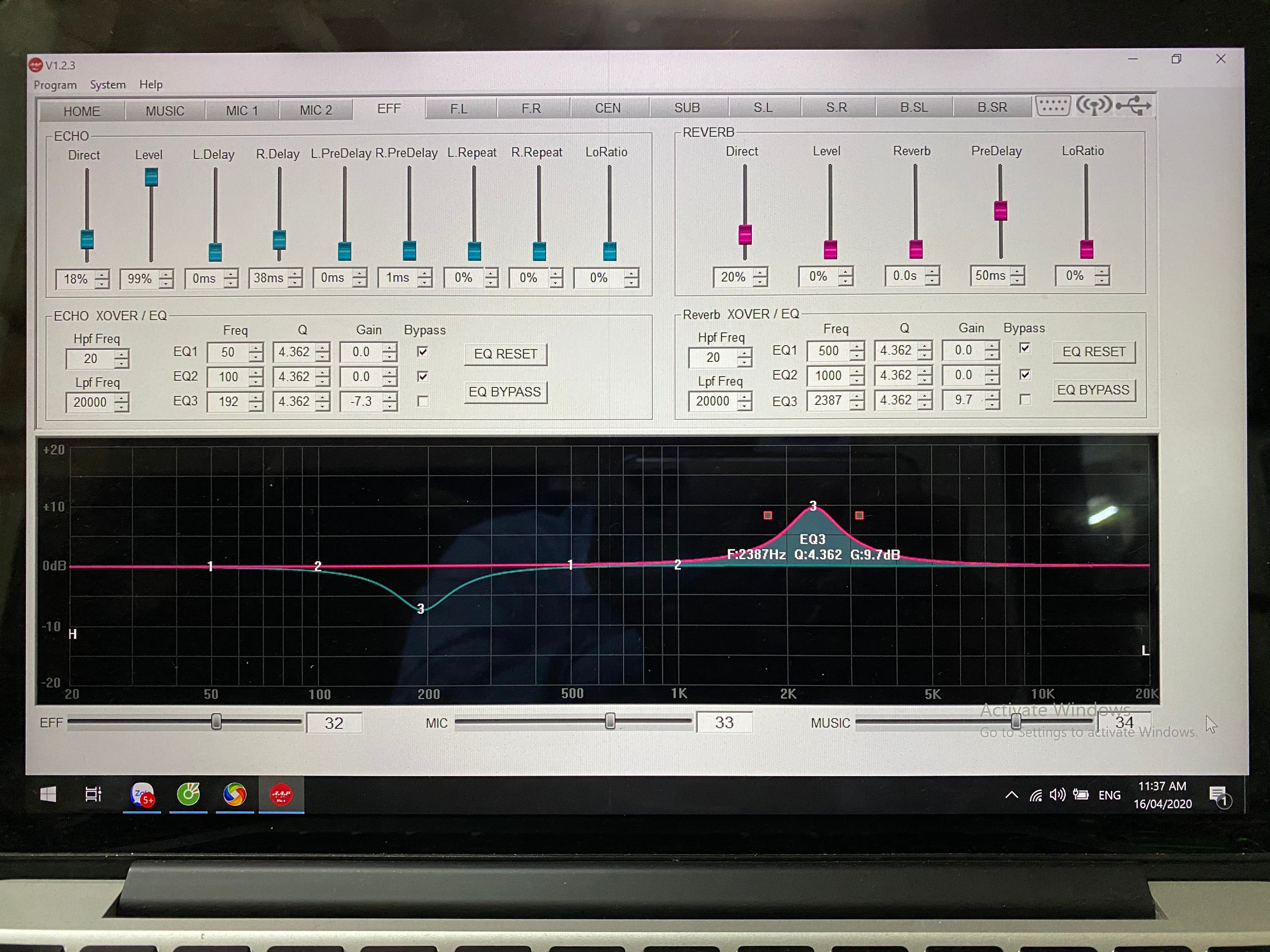Viewport: 1270px width, 952px height.
Task: Toggle Reverb EQ2 Bypass checkbox
Action: click(1025, 375)
